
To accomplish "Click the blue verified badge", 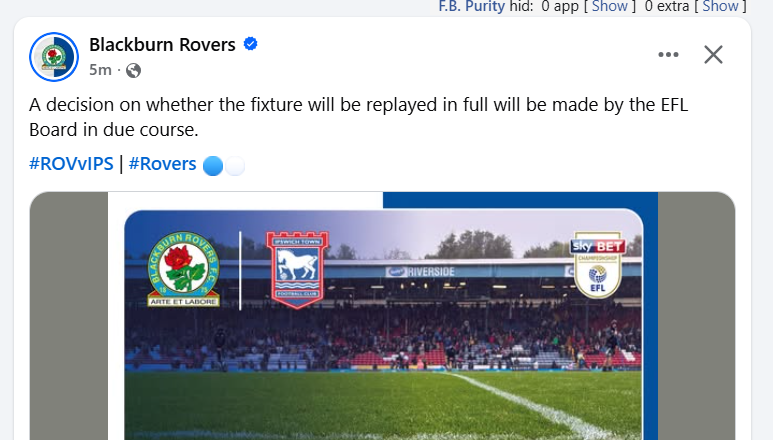I will [x=250, y=44].
